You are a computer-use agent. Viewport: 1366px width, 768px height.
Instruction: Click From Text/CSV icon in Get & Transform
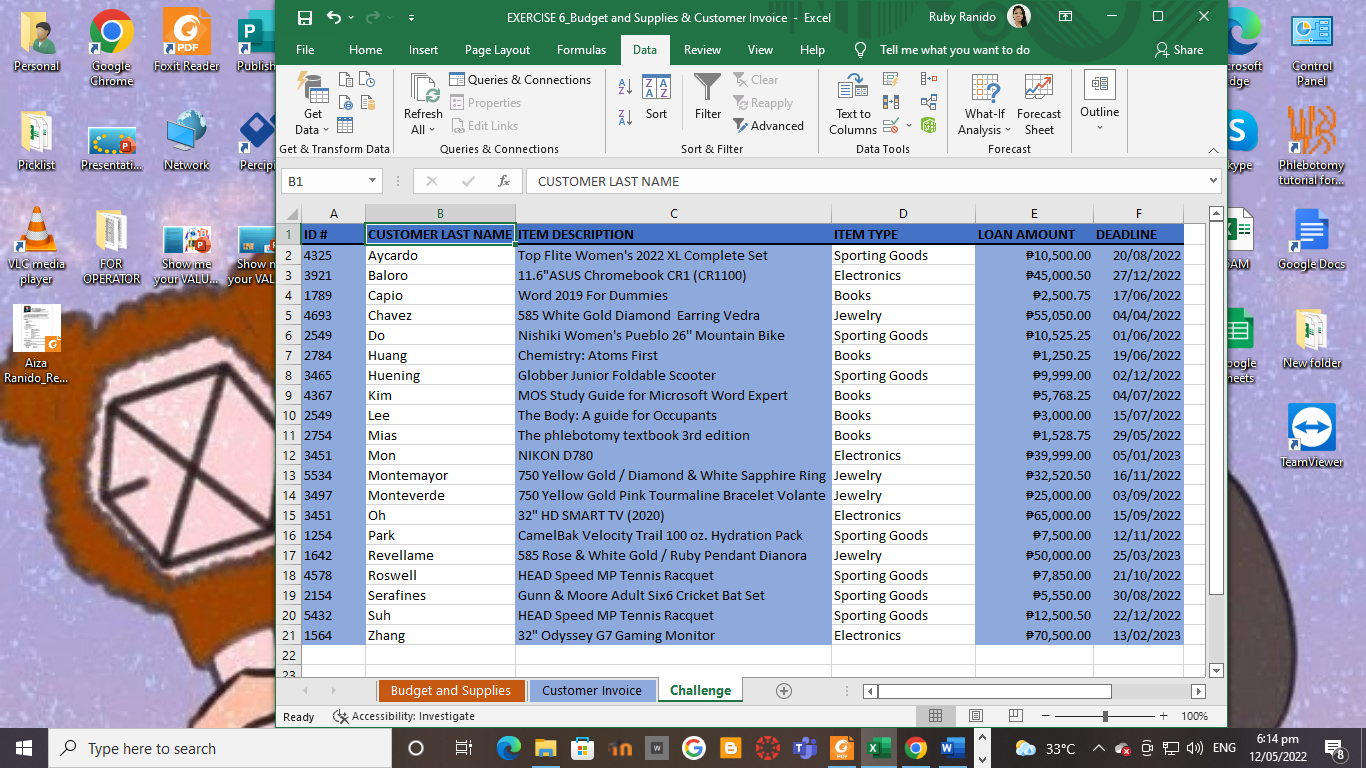pos(346,80)
